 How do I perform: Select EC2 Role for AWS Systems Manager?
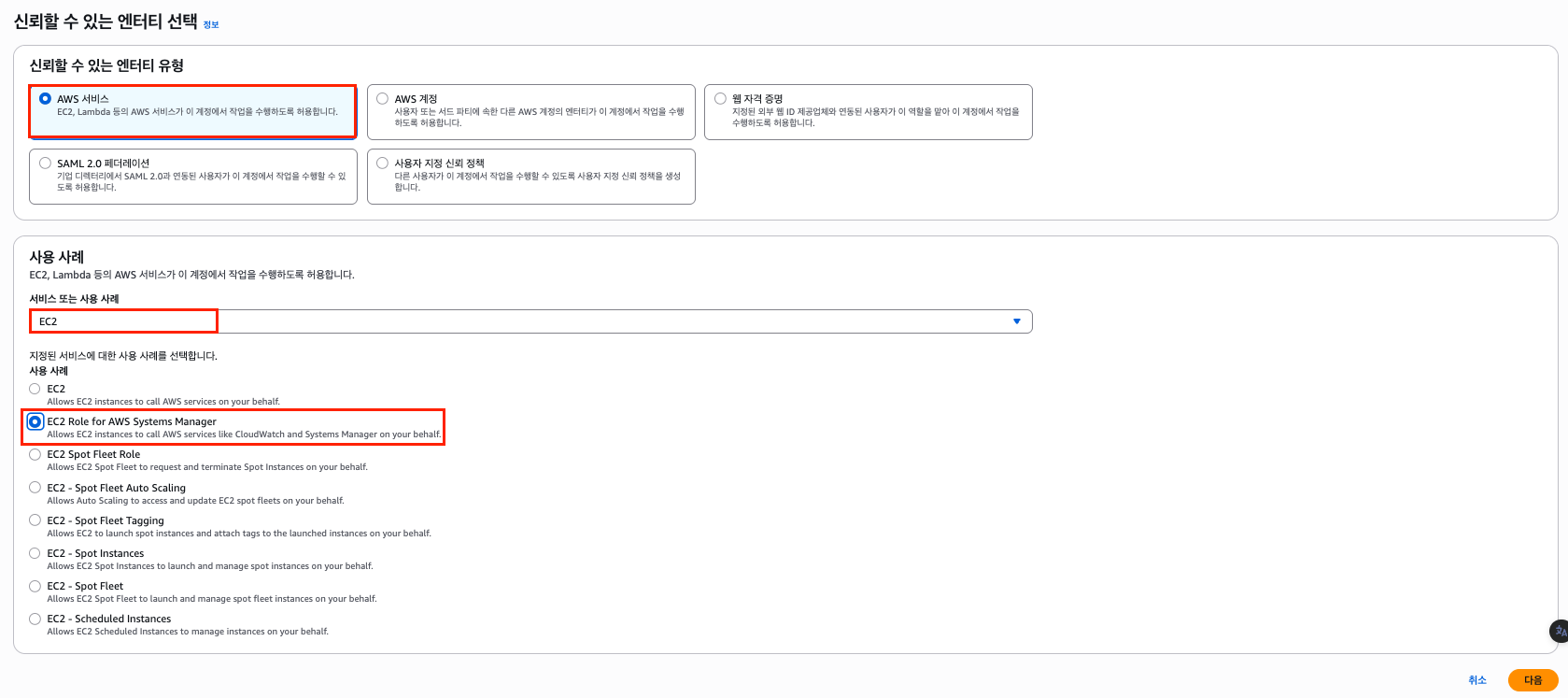coord(35,421)
